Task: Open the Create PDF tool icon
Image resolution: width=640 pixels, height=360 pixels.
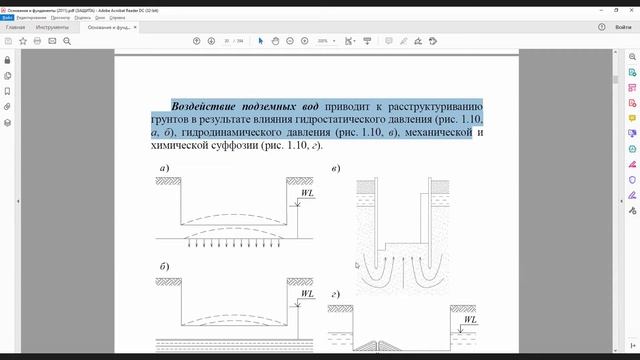Action: (x=632, y=103)
